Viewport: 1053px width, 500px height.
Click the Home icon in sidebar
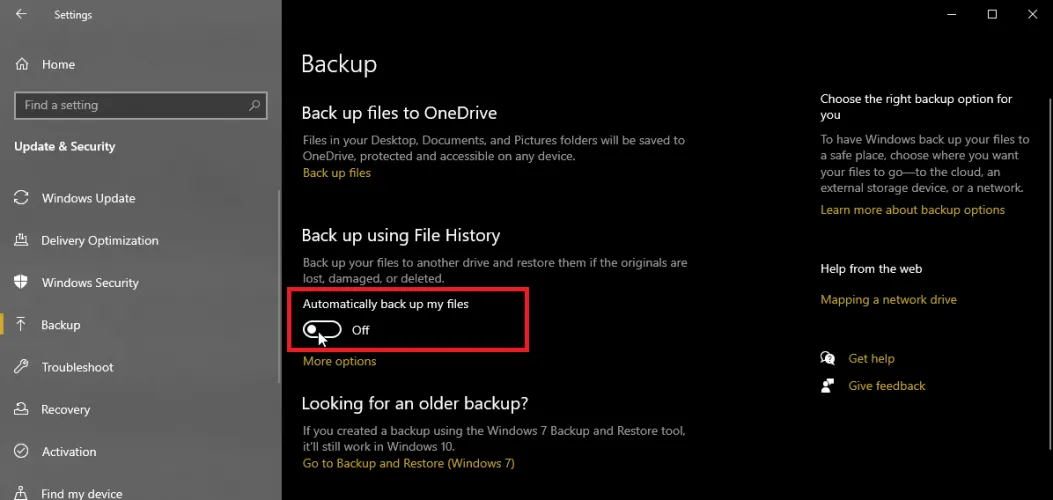[23, 64]
